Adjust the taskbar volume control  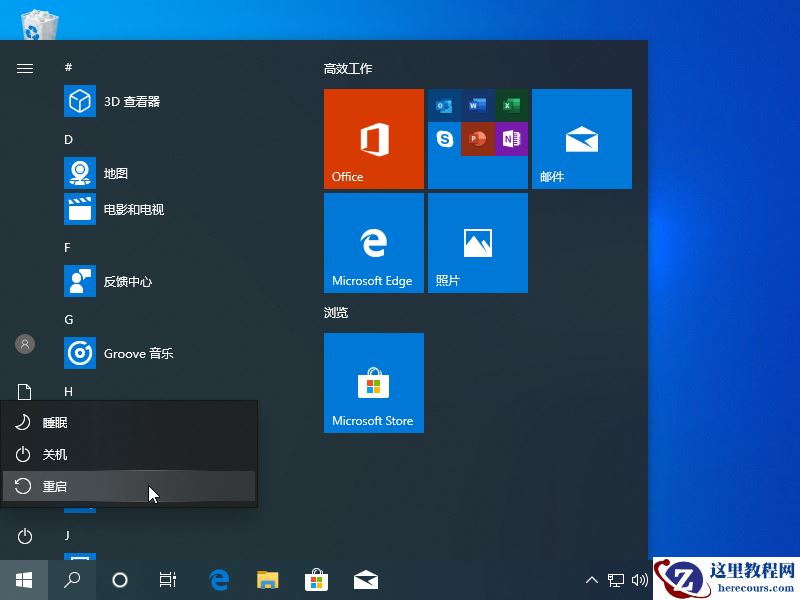[641, 580]
